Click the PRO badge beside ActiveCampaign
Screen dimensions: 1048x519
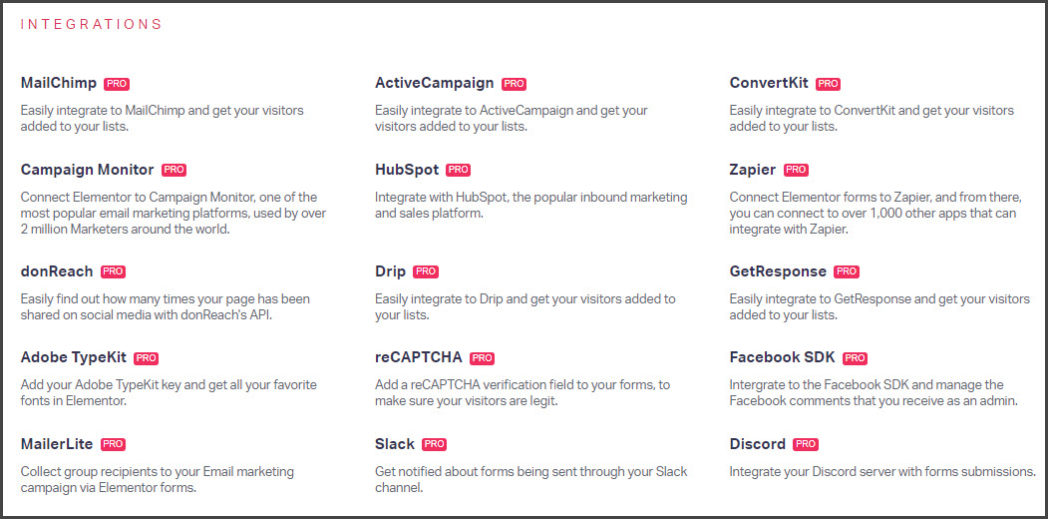point(514,84)
